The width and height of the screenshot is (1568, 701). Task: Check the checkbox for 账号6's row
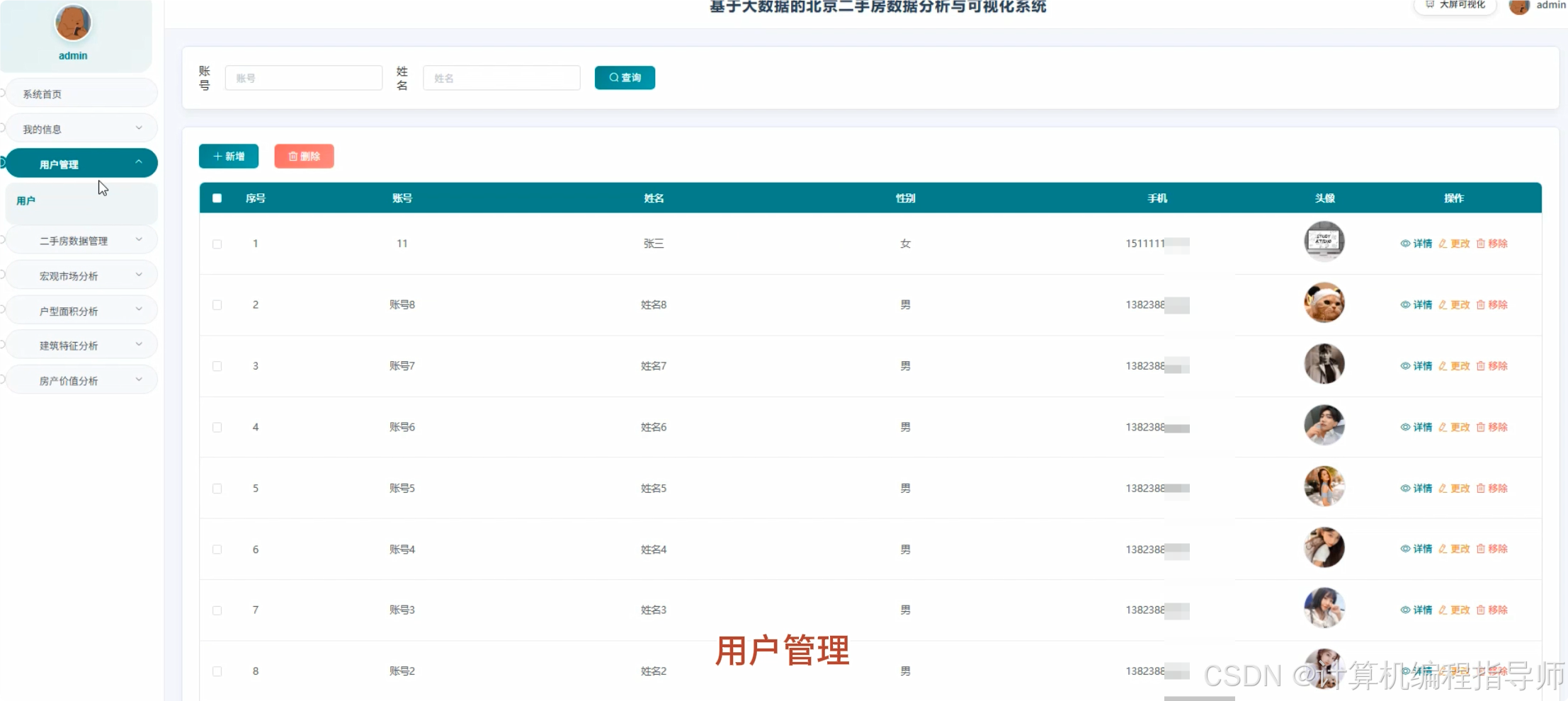[x=217, y=428]
